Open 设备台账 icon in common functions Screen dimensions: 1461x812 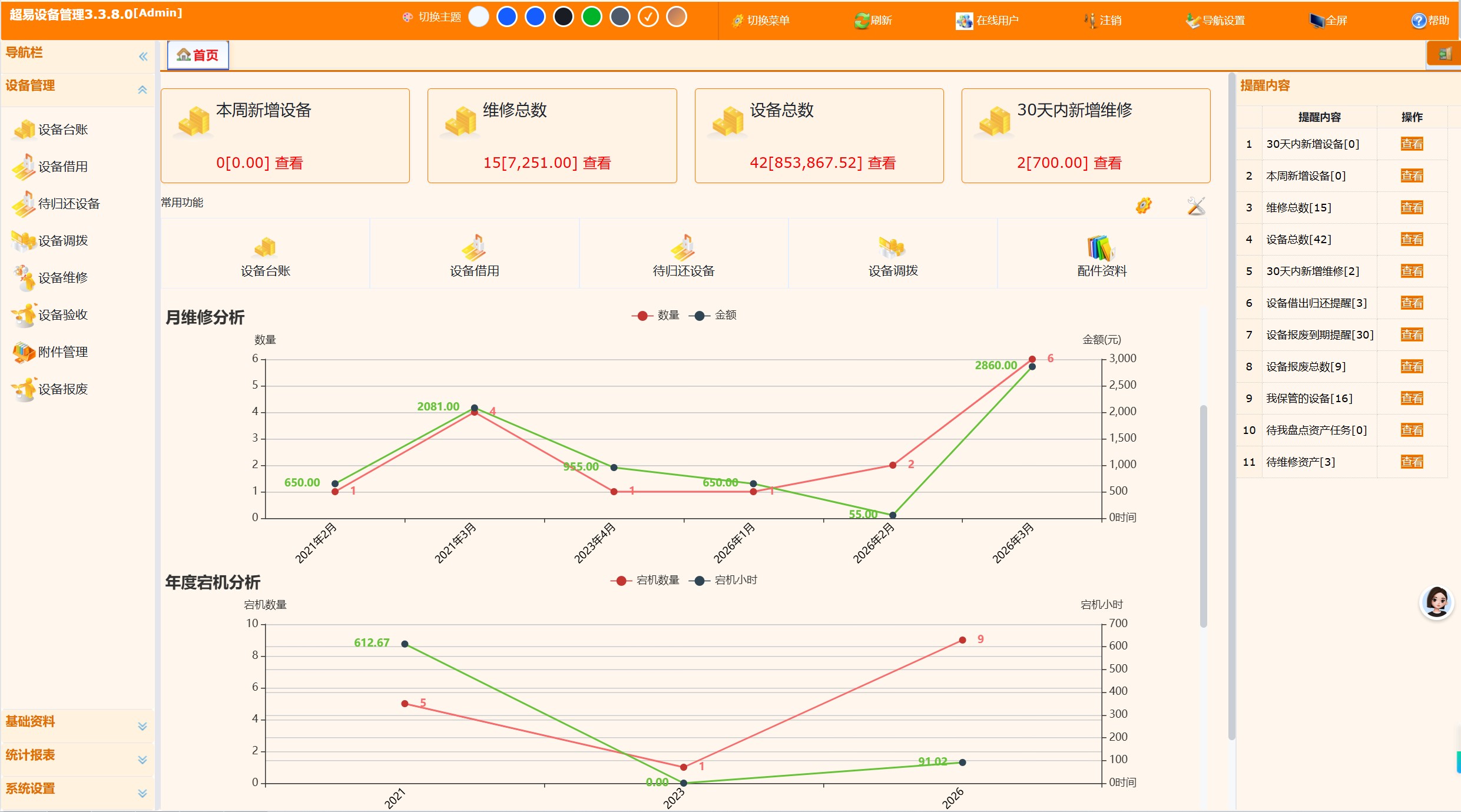tap(265, 248)
